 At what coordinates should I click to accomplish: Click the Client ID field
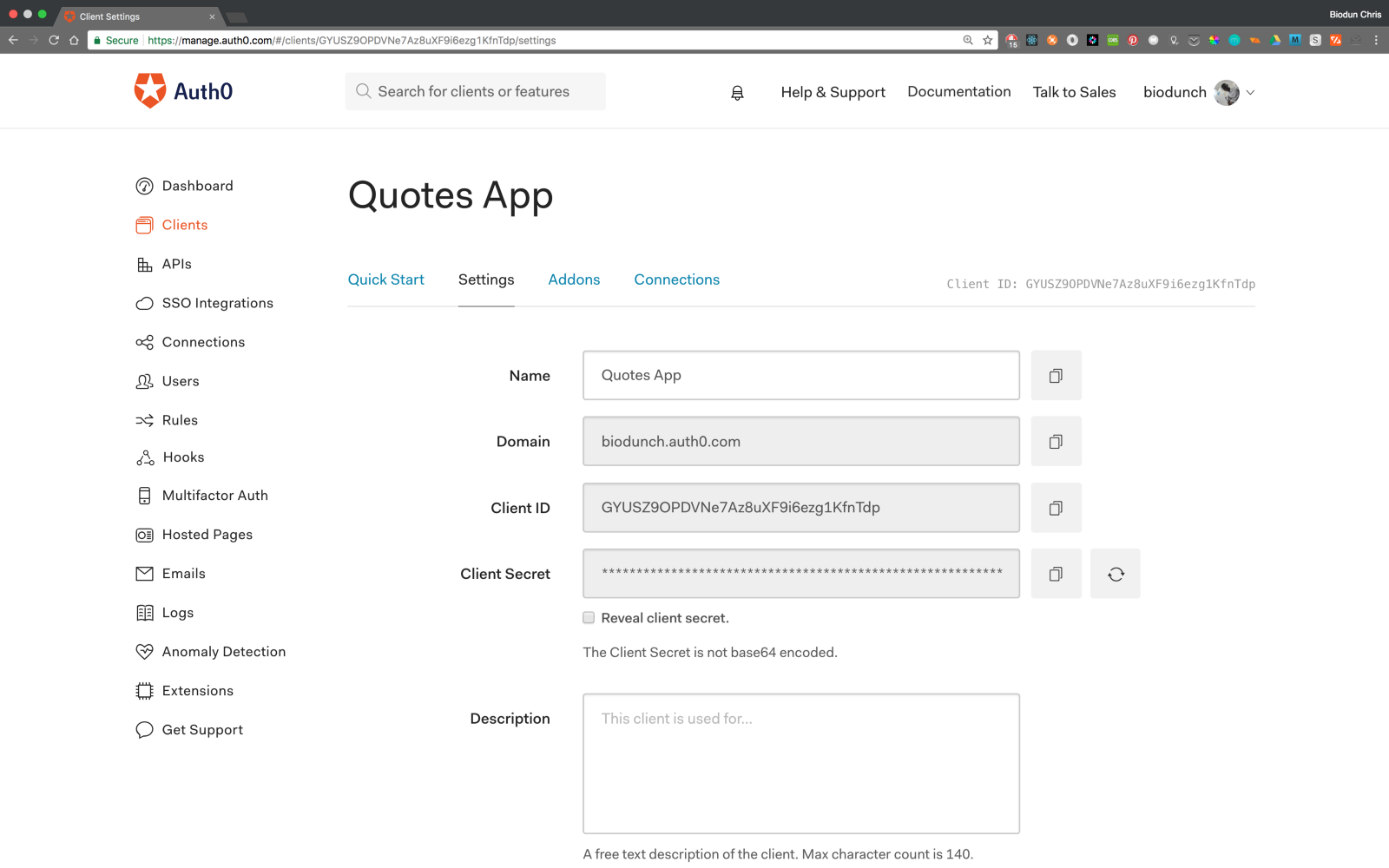tap(801, 508)
